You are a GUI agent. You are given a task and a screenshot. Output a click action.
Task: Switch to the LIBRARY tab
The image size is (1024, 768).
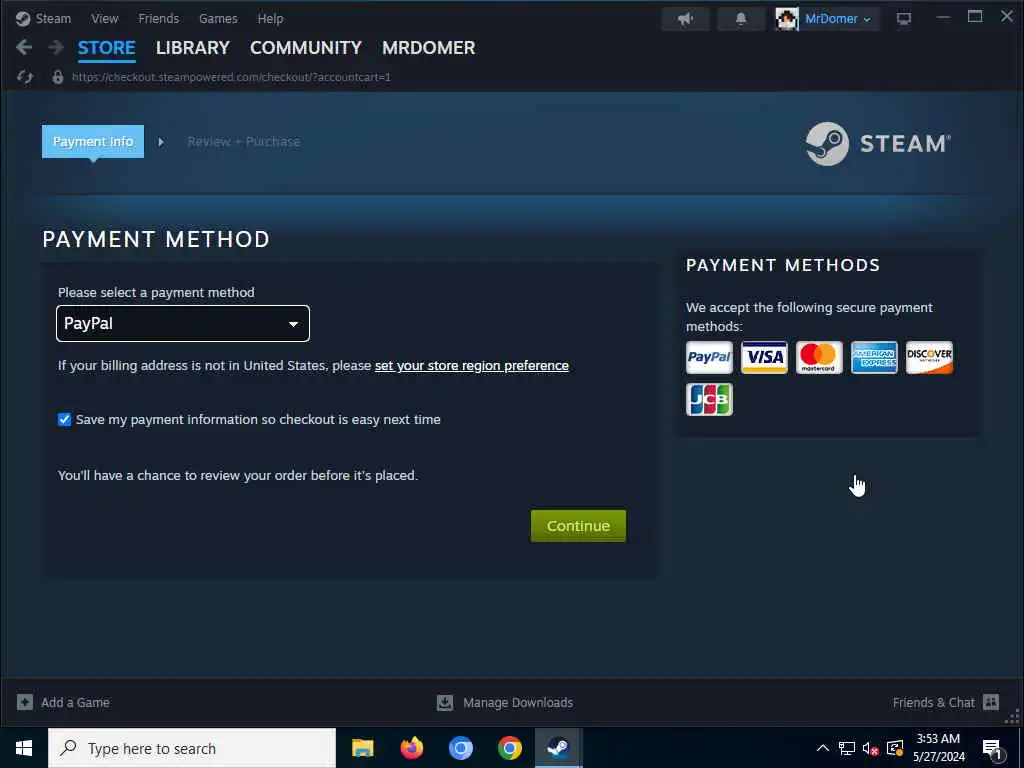point(193,48)
